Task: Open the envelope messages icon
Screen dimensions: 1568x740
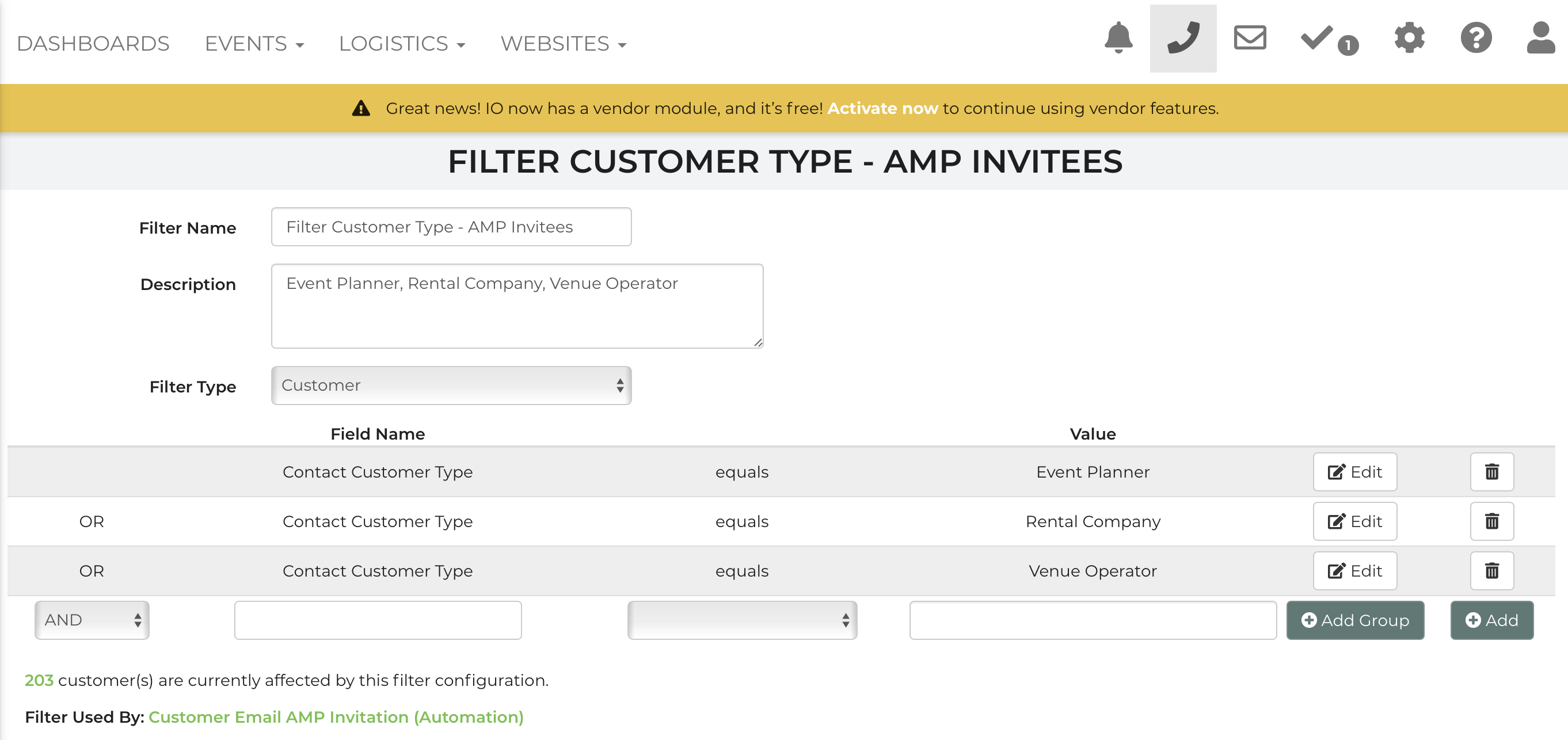Action: pos(1250,39)
